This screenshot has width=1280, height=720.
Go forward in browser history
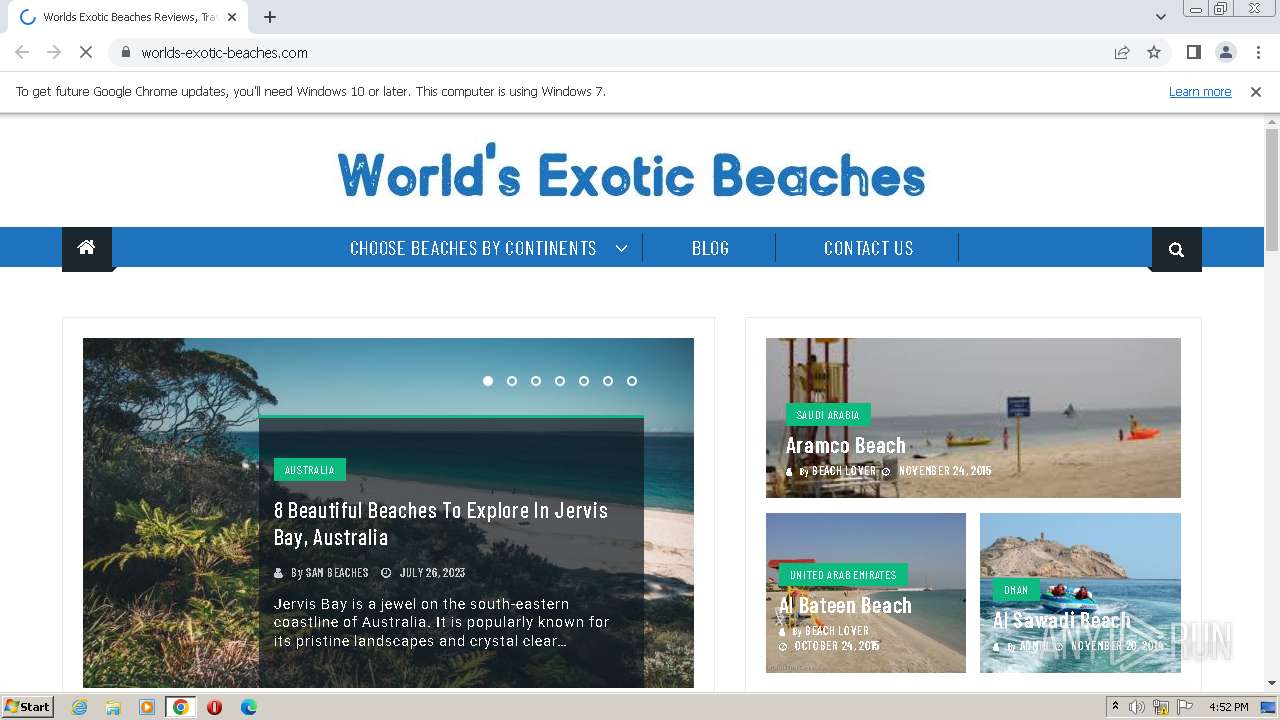pyautogui.click(x=54, y=52)
